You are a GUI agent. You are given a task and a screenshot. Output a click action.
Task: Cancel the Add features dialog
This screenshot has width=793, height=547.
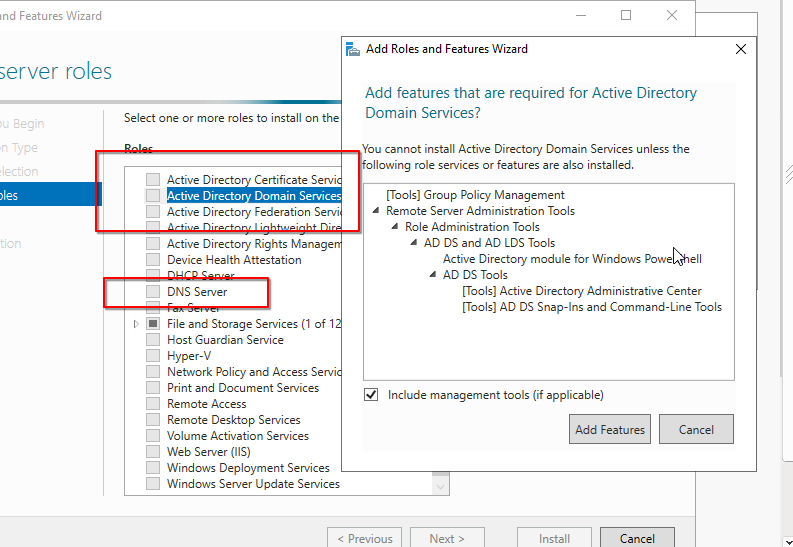coord(696,429)
